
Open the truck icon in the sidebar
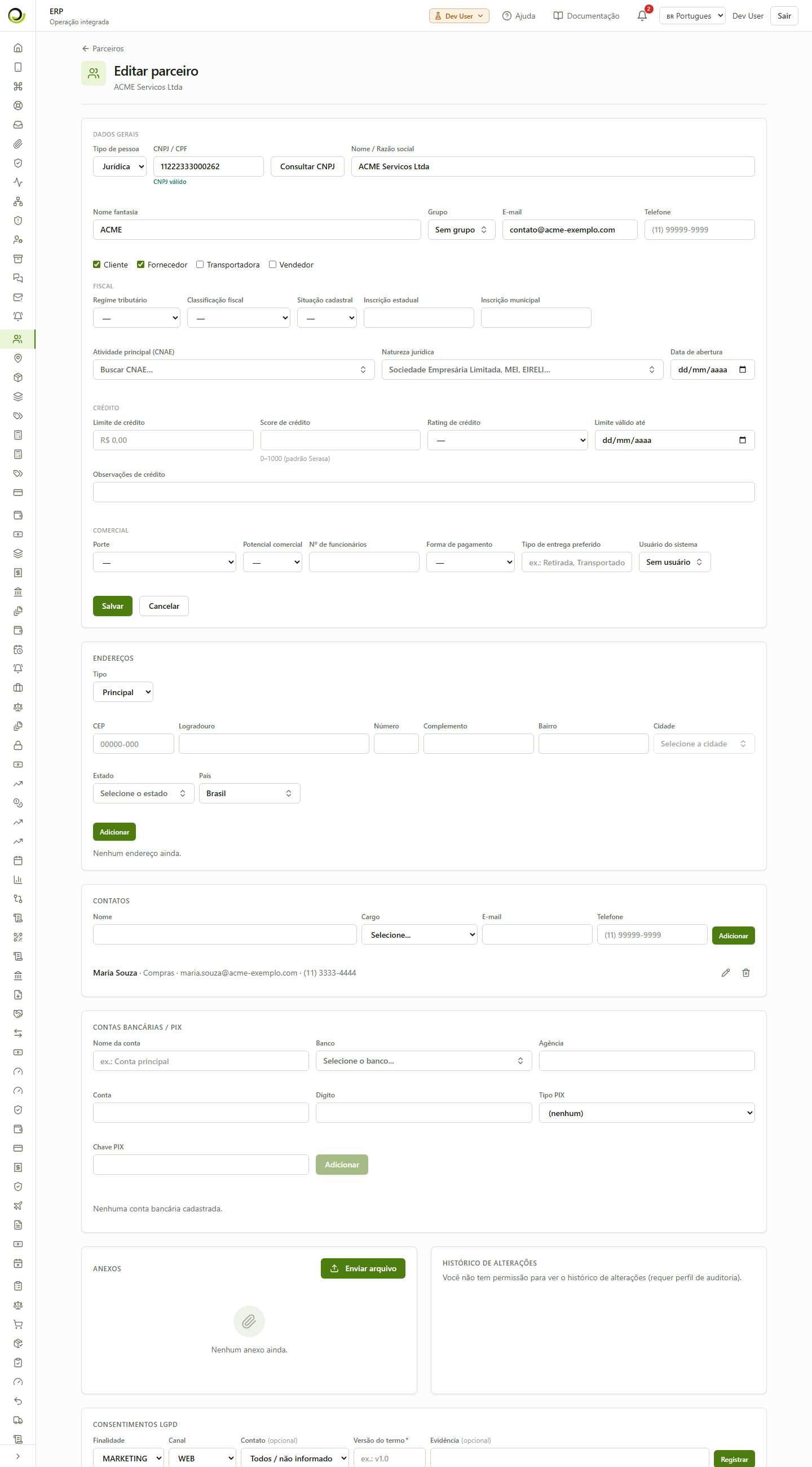(x=18, y=1420)
